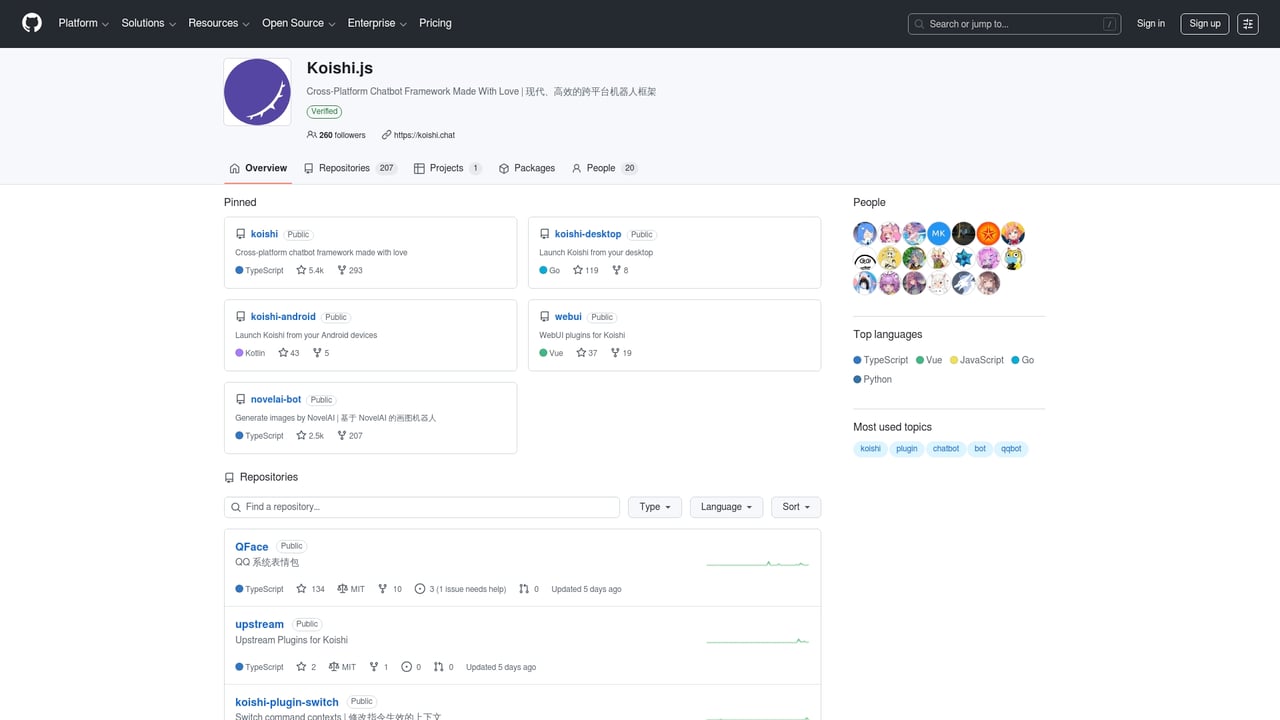Viewport: 1280px width, 720px height.
Task: Click the link icon beside koishi.chat
Action: point(386,135)
